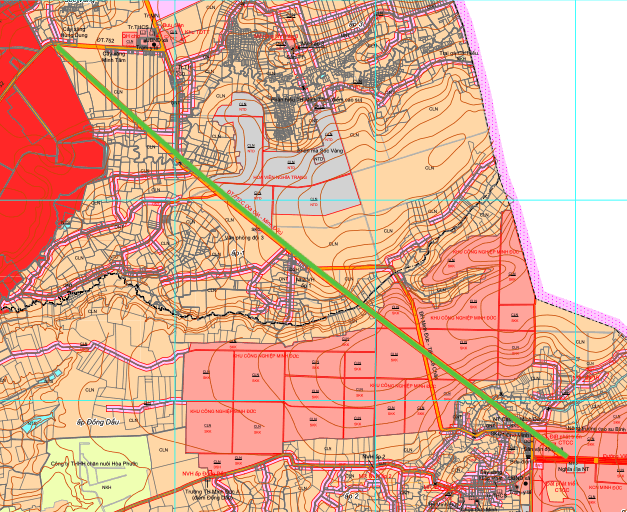
Task: Click the 'ấp Đồng Dầu' map label
Action: 98,422
